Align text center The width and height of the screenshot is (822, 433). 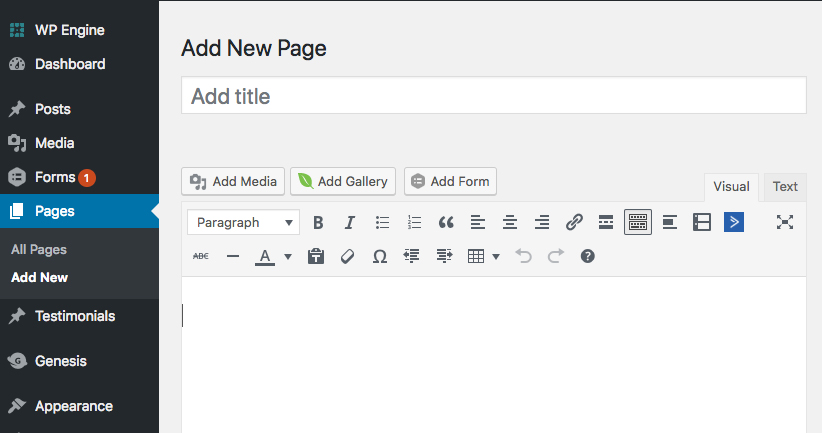[x=510, y=223]
